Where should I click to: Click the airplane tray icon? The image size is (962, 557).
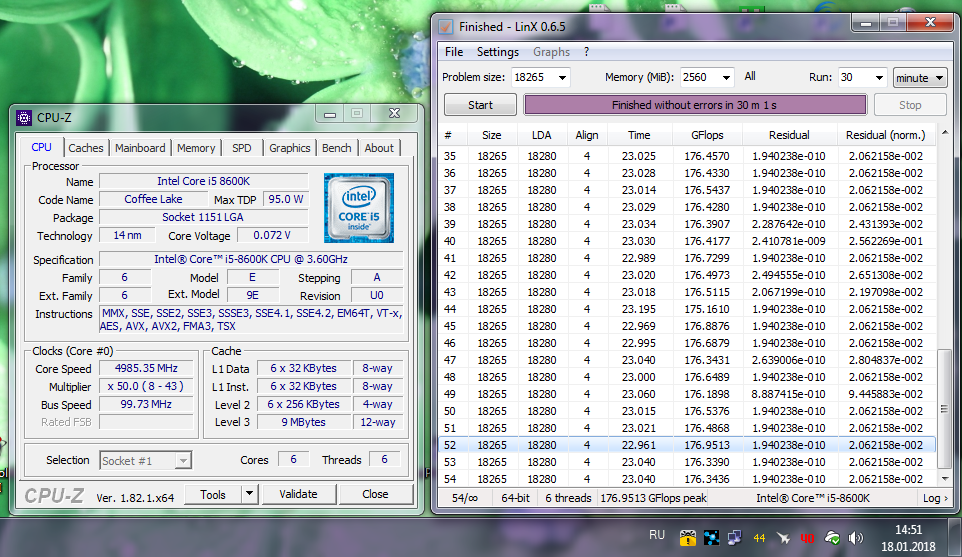[x=783, y=538]
